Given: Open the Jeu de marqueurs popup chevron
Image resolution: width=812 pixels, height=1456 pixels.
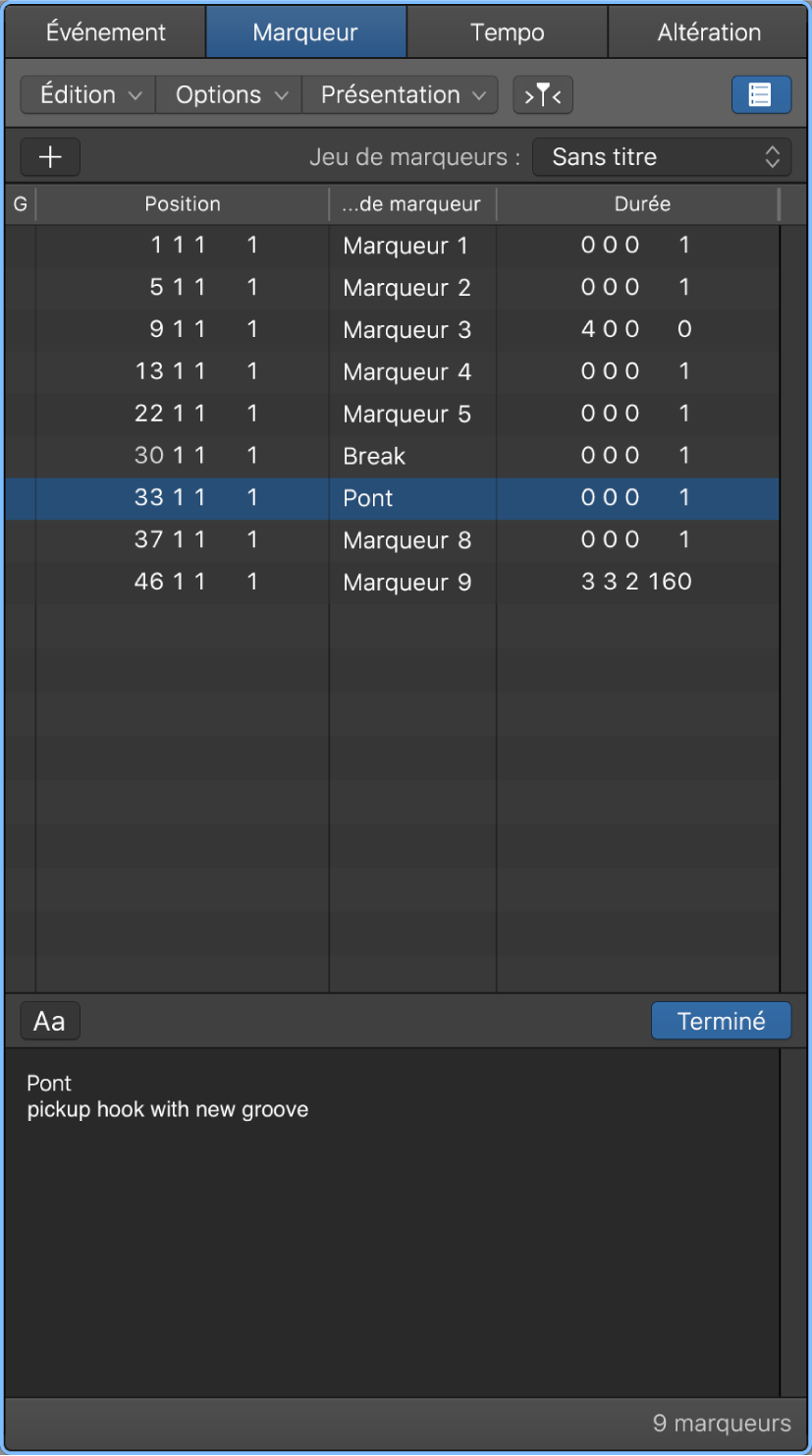Looking at the screenshot, I should (772, 156).
